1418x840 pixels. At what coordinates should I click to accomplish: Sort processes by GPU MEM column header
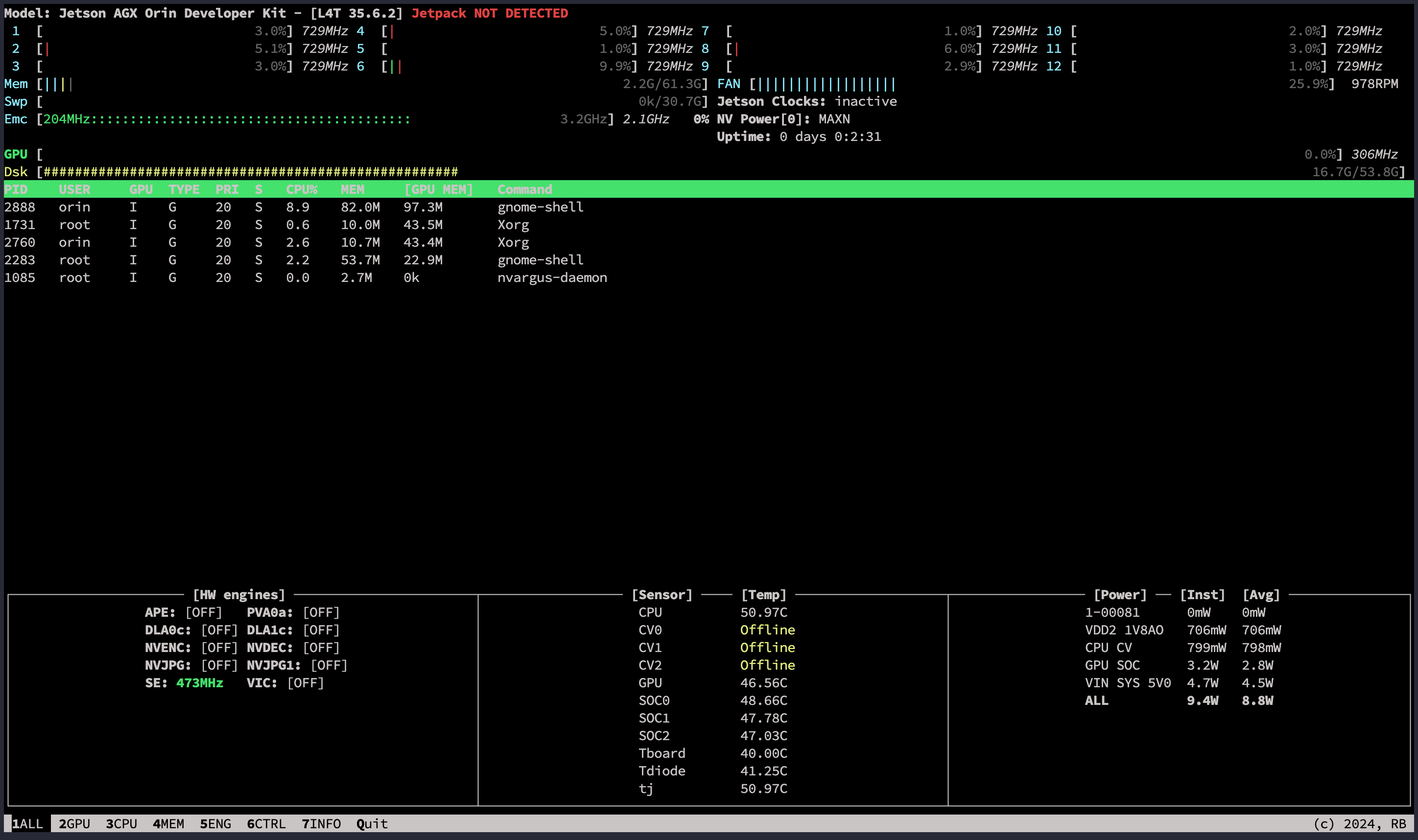point(438,189)
